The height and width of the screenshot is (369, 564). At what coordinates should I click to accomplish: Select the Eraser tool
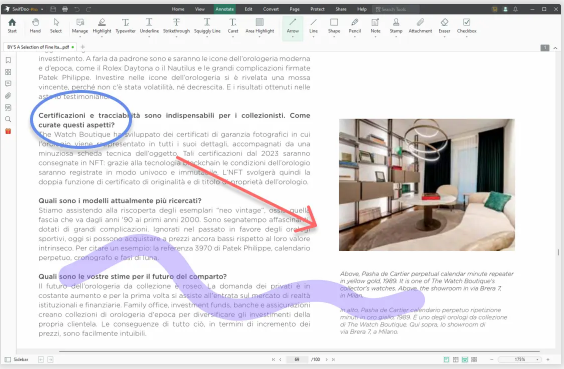444,26
